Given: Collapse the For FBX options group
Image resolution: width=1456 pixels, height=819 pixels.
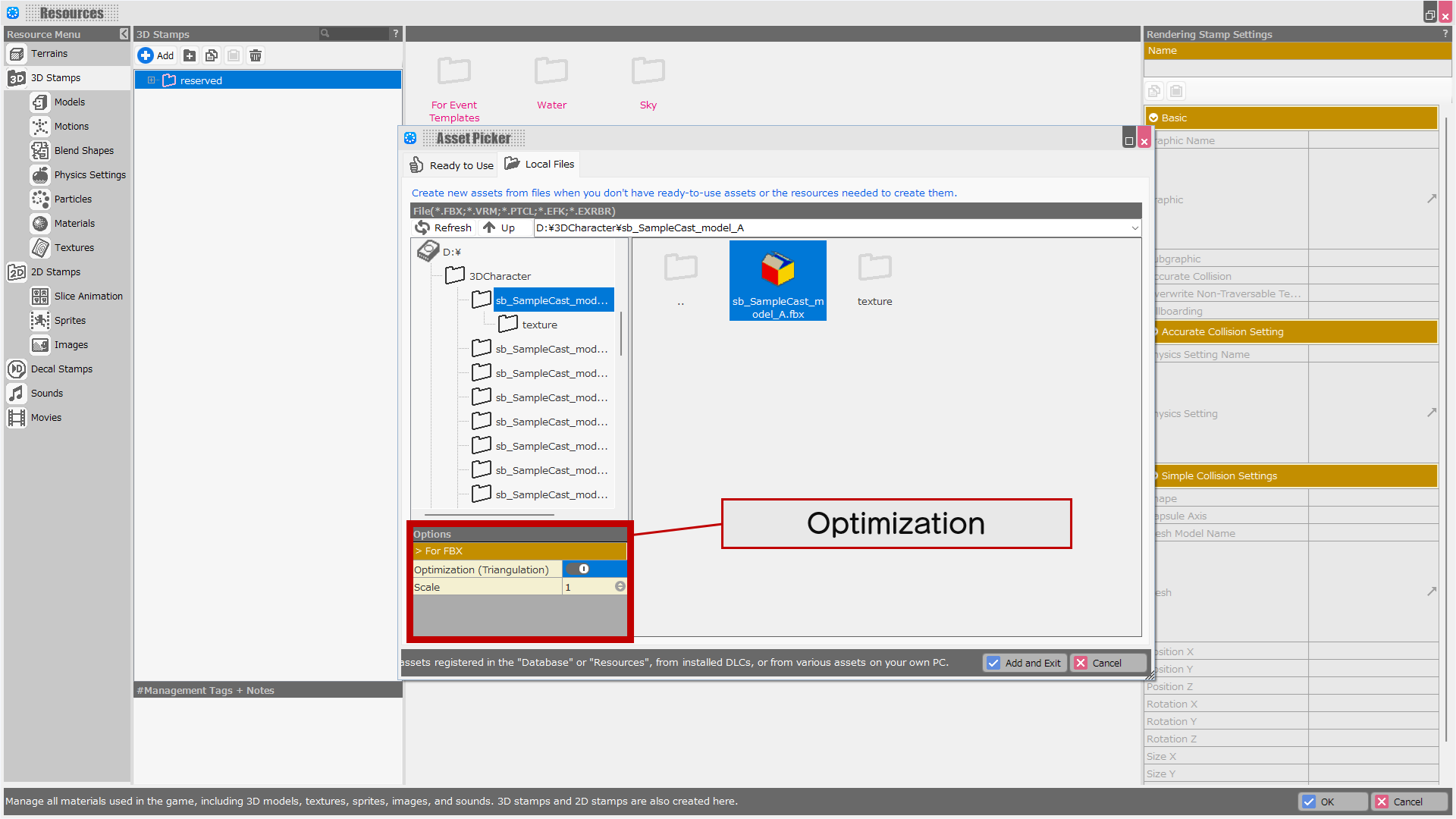Looking at the screenshot, I should click(419, 551).
